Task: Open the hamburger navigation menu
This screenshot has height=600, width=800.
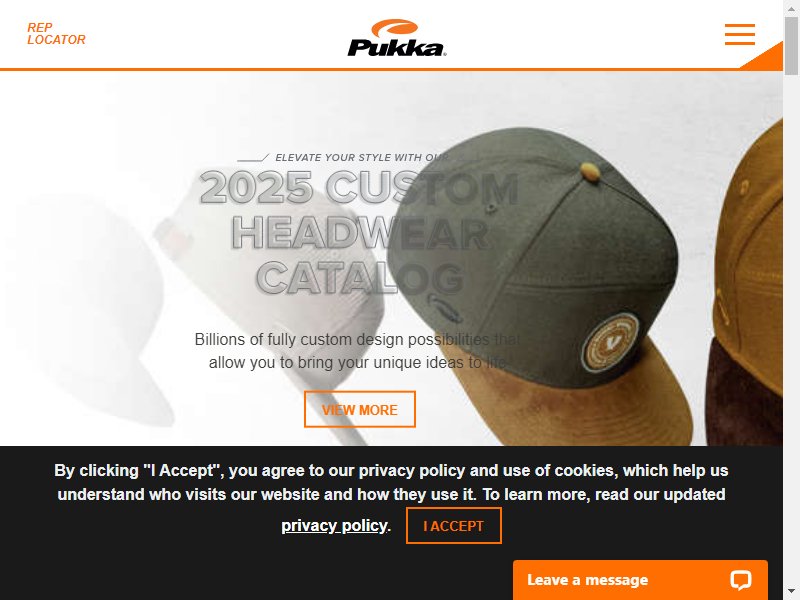Action: 739,34
